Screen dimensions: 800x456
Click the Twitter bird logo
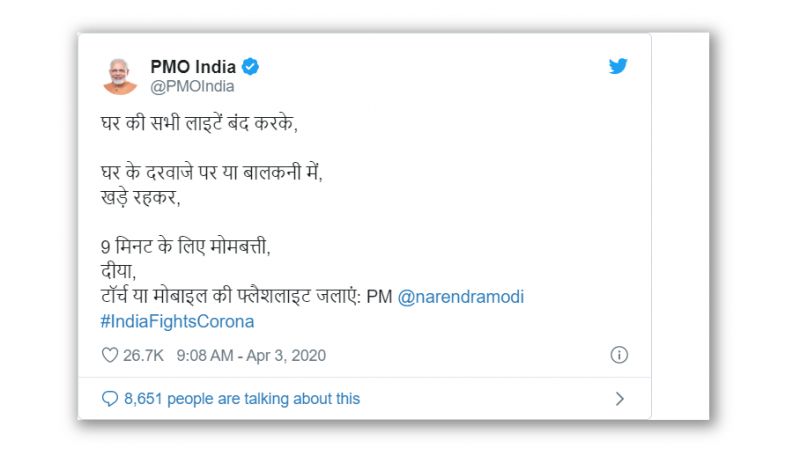618,67
